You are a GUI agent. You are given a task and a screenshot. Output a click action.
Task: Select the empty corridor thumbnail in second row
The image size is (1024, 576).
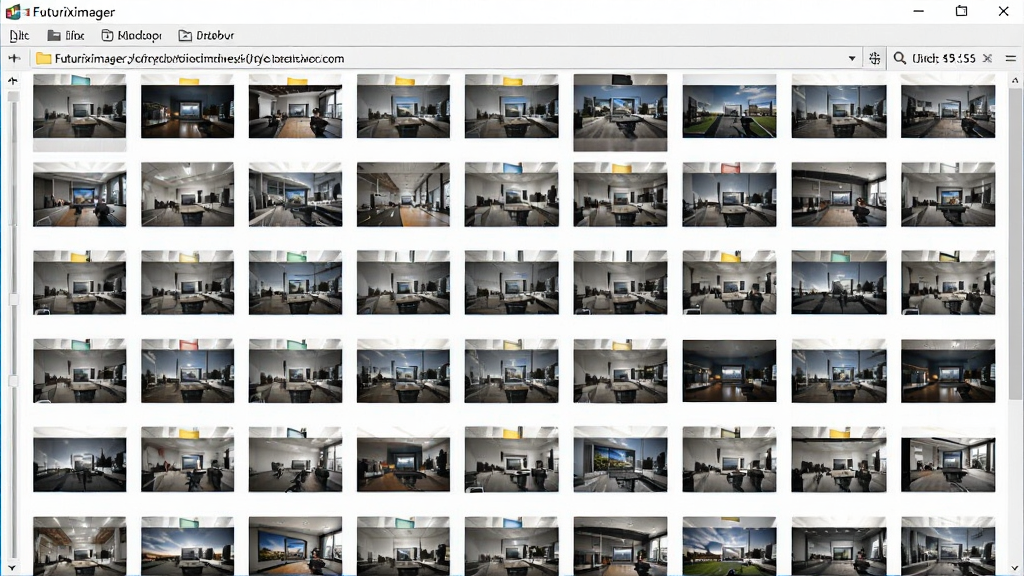click(404, 195)
